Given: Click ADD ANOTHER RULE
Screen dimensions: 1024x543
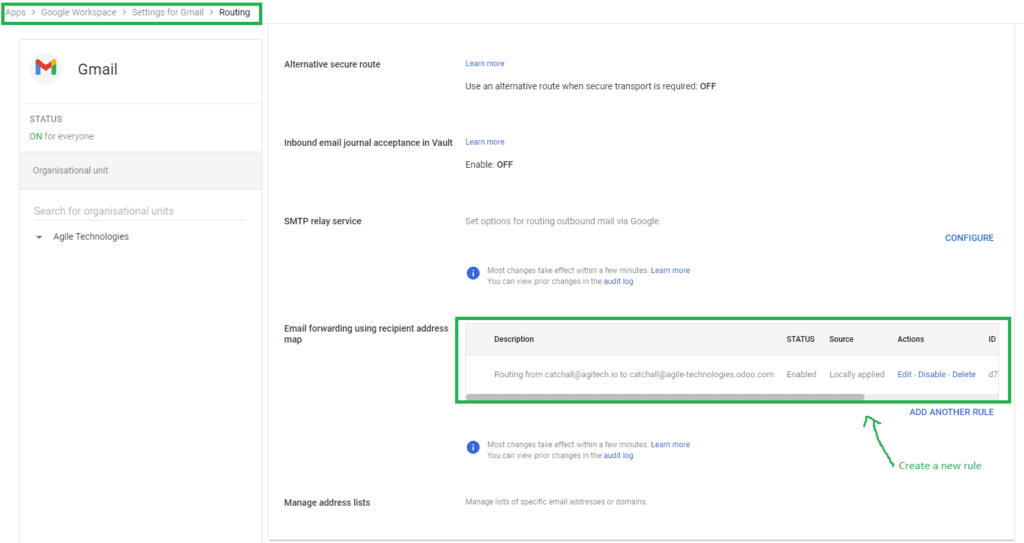Looking at the screenshot, I should (952, 412).
